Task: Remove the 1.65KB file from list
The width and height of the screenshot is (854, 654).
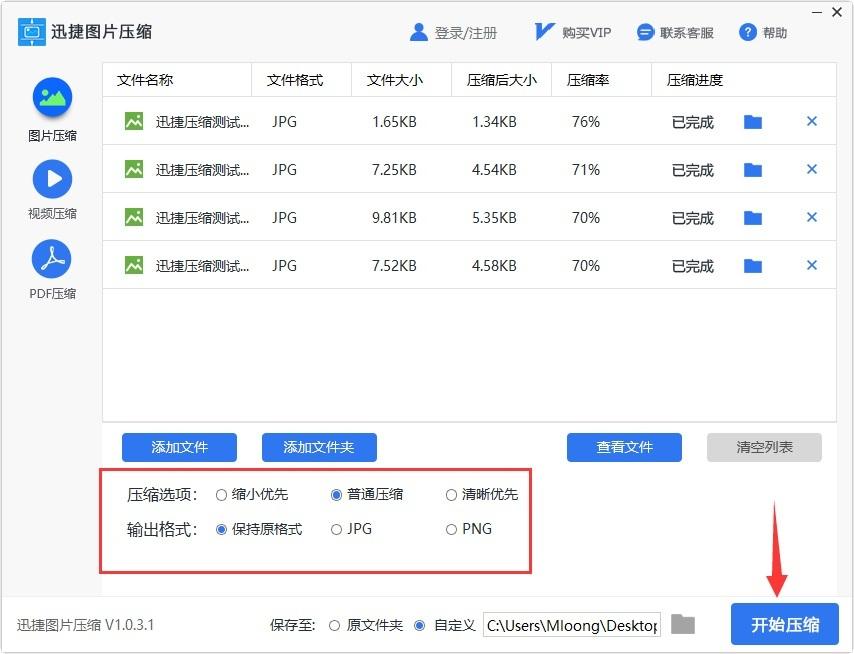Action: [812, 121]
